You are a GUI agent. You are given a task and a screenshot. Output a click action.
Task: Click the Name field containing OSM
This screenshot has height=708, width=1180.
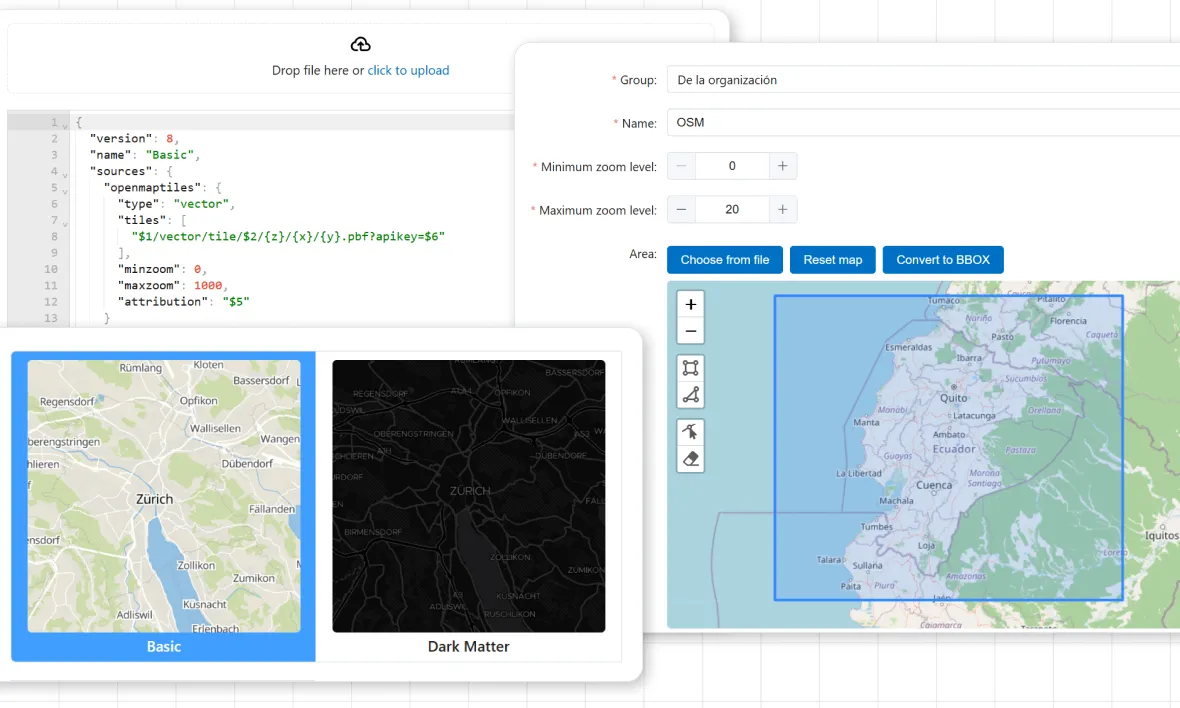point(923,123)
